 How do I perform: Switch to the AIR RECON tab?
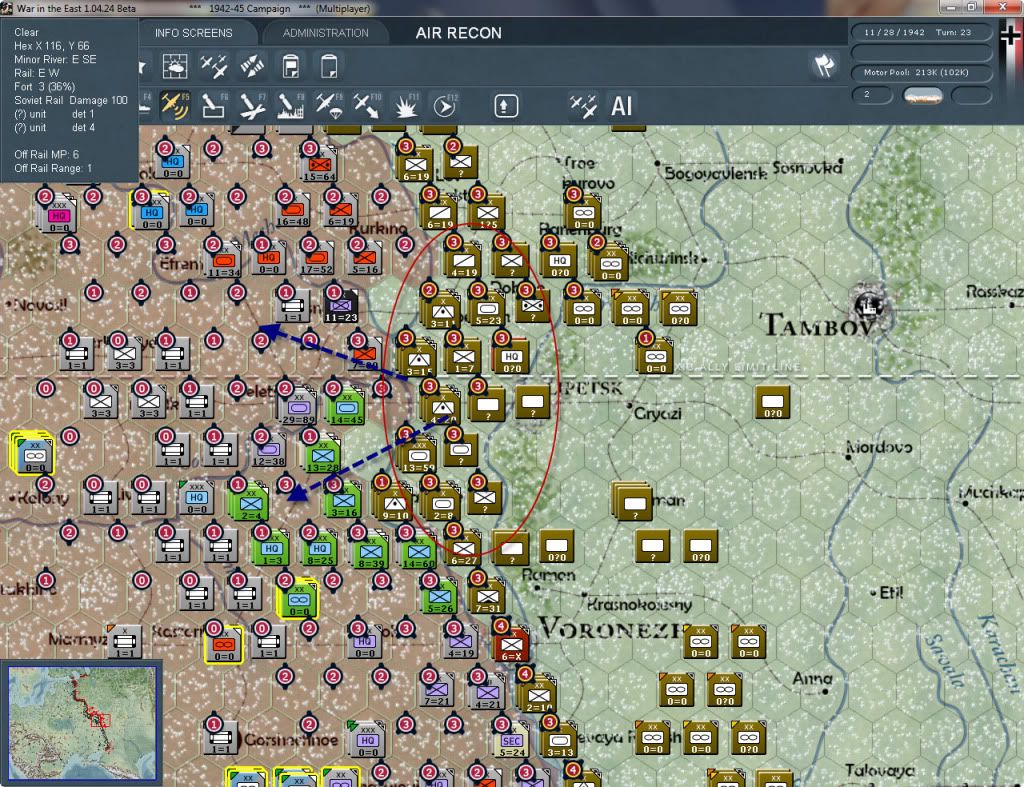(458, 33)
